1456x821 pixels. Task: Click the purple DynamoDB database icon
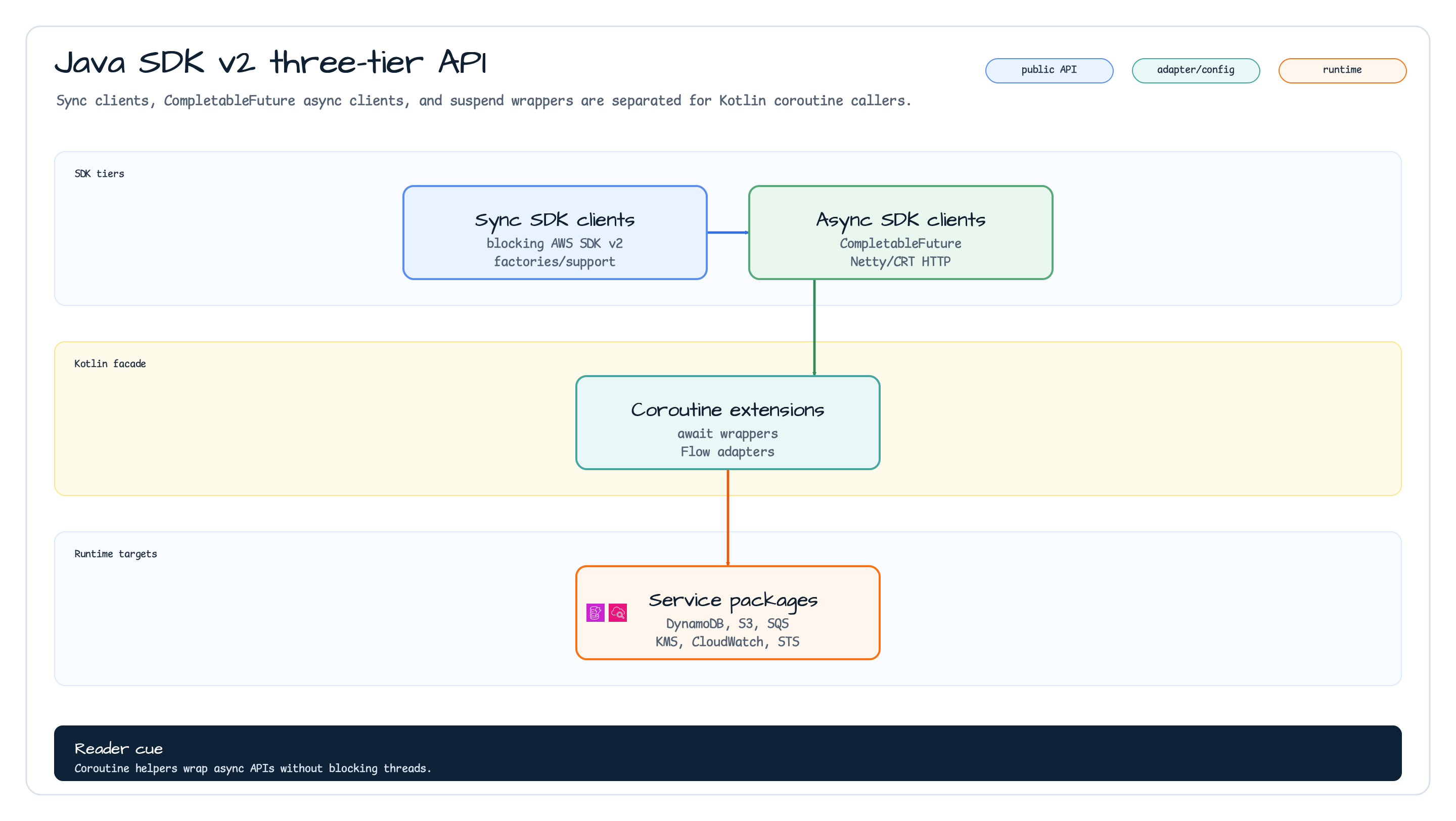[595, 613]
